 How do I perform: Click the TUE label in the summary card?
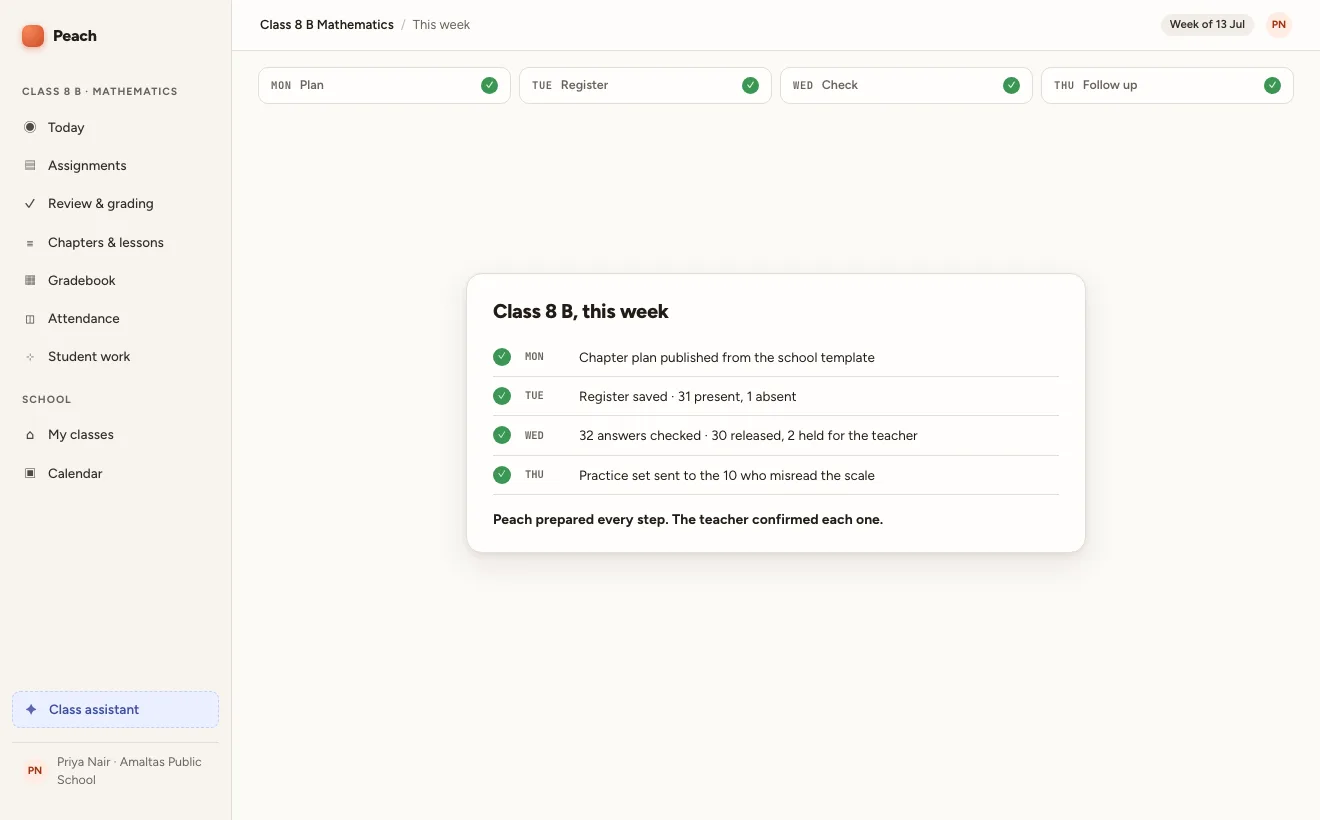coord(534,396)
